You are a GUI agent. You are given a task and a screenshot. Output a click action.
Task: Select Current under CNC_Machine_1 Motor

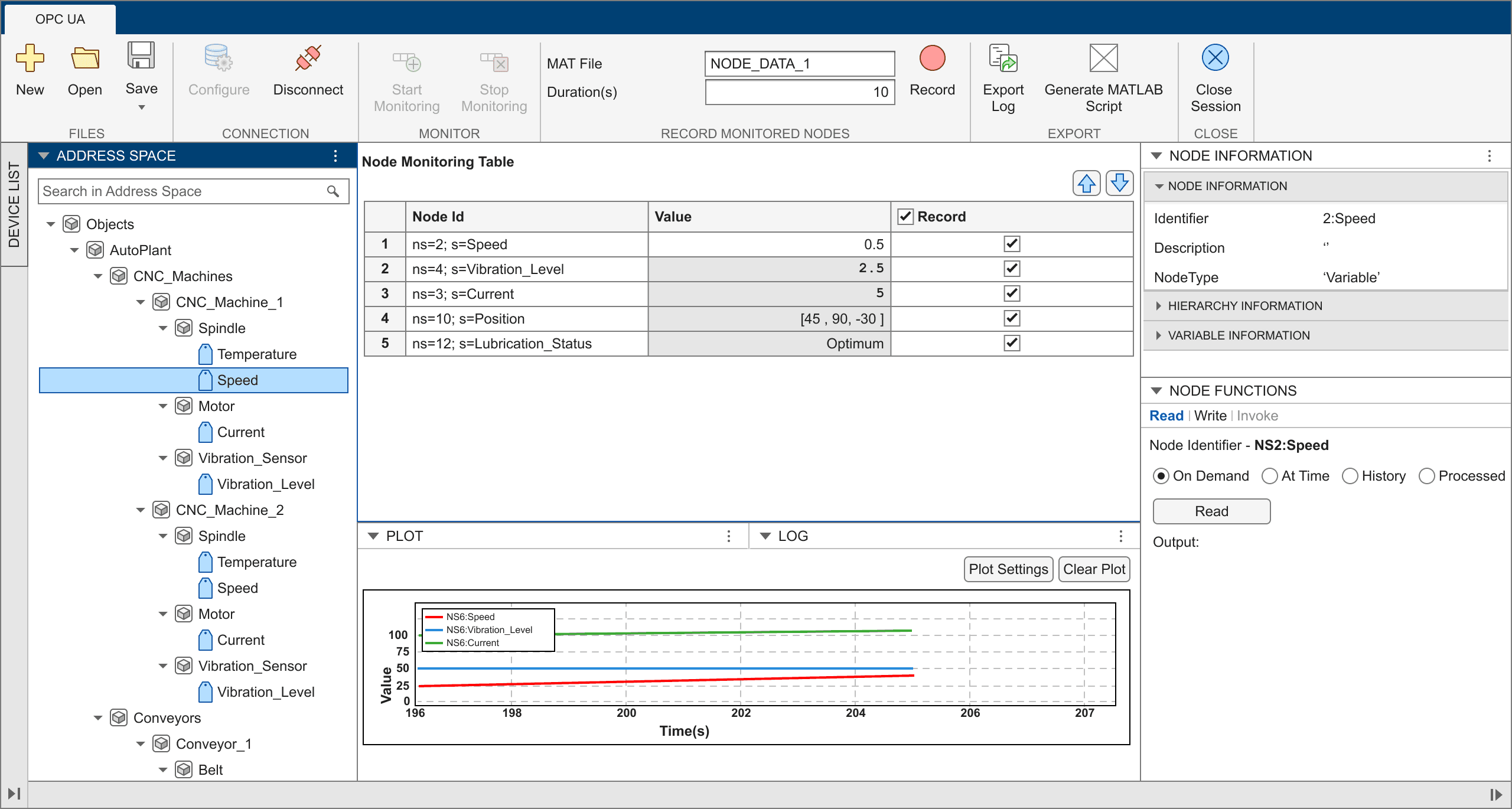tap(240, 432)
